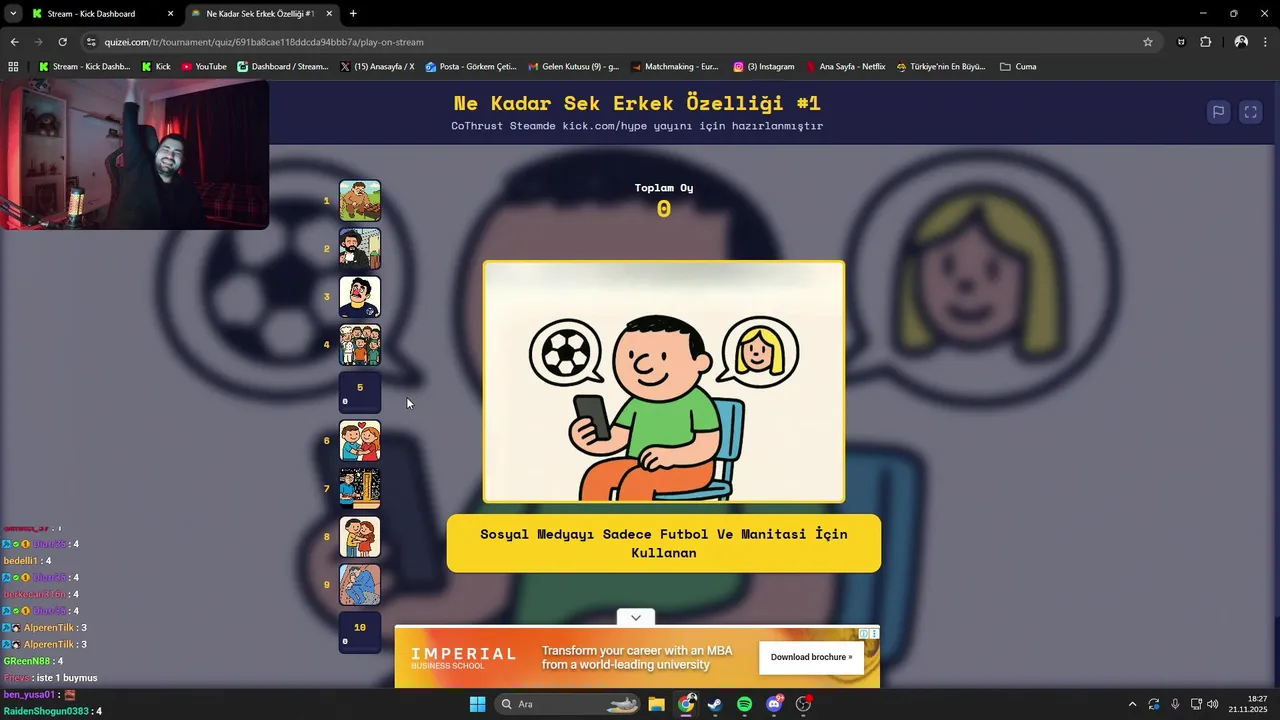
Task: Open 'Gelen Kutusu (9)' Gmail bookmark
Action: (x=573, y=67)
